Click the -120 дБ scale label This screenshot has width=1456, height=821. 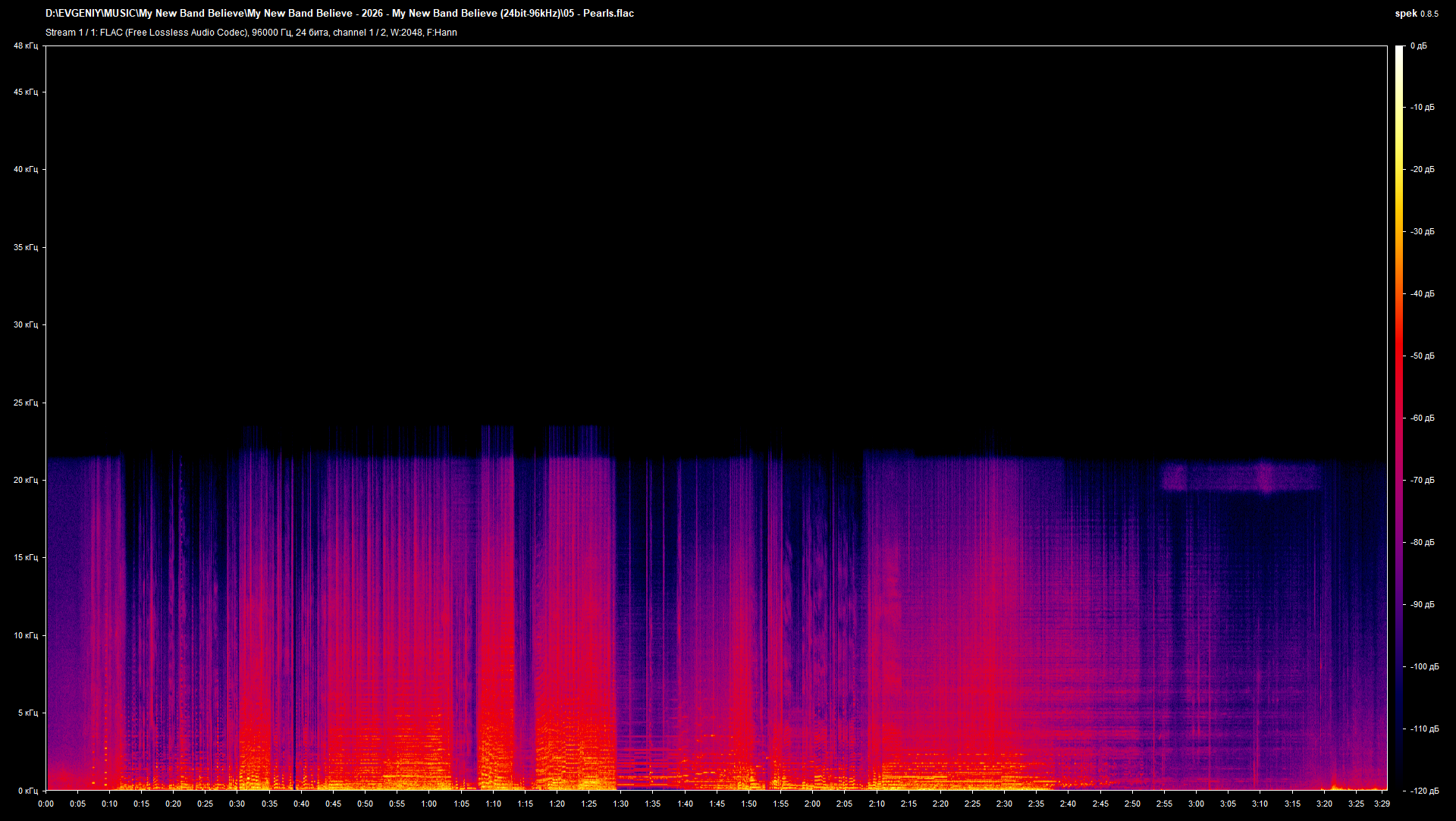pos(1424,791)
